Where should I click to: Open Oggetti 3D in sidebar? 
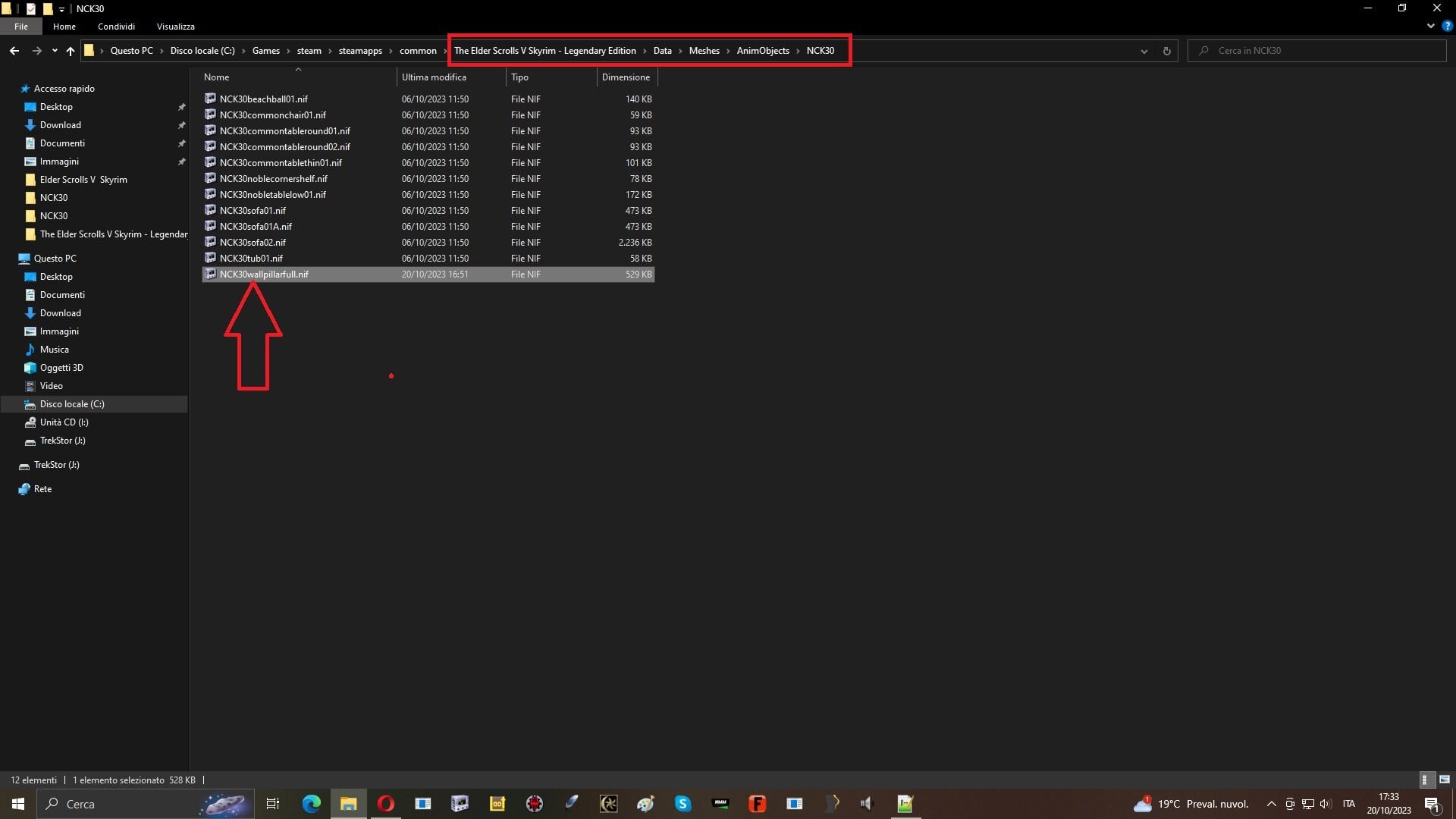pos(61,368)
